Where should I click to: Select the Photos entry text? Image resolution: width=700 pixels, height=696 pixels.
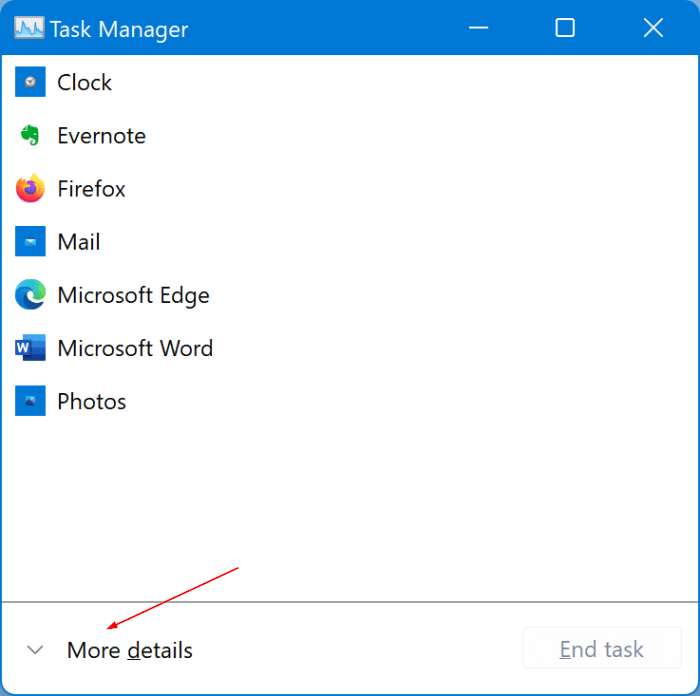[x=92, y=402]
